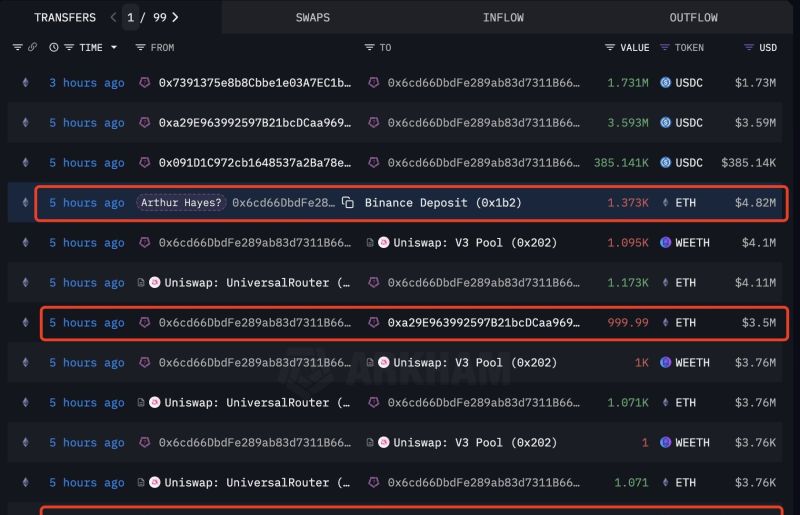The height and width of the screenshot is (515, 800).
Task: Open Uniswap V3 Pool in 1.095K WEETH row
Action: [475, 242]
